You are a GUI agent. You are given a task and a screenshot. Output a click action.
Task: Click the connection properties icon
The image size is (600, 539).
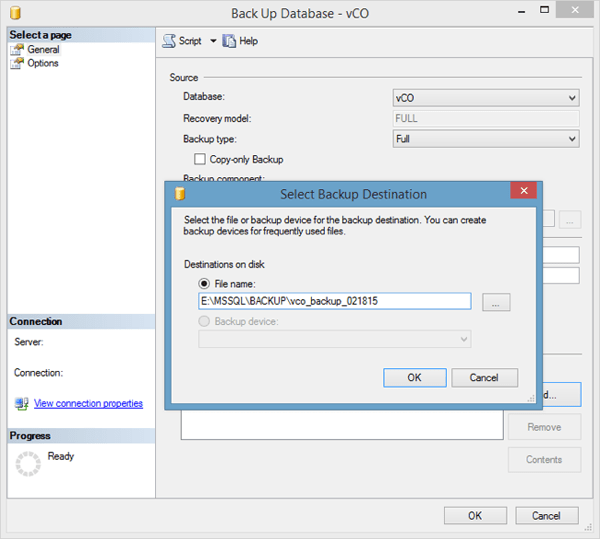[22, 404]
